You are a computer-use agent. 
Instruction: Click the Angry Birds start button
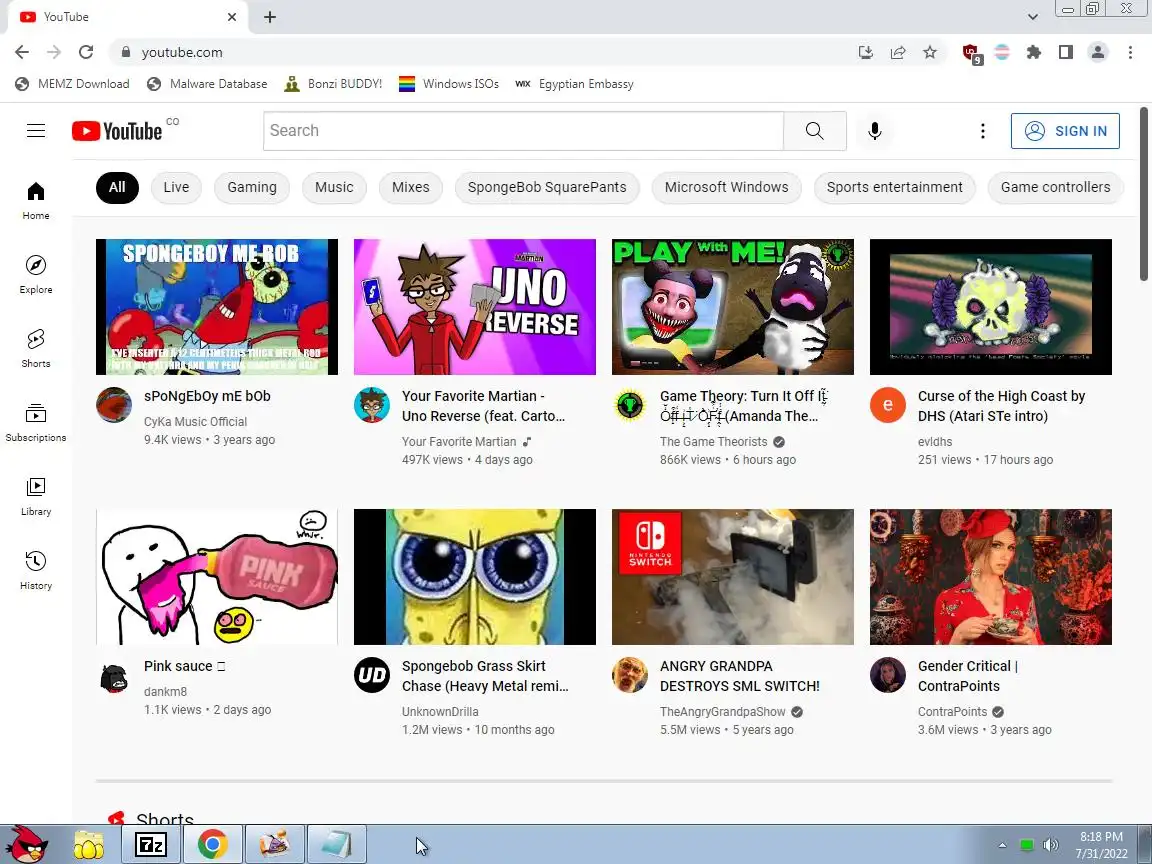coord(26,844)
